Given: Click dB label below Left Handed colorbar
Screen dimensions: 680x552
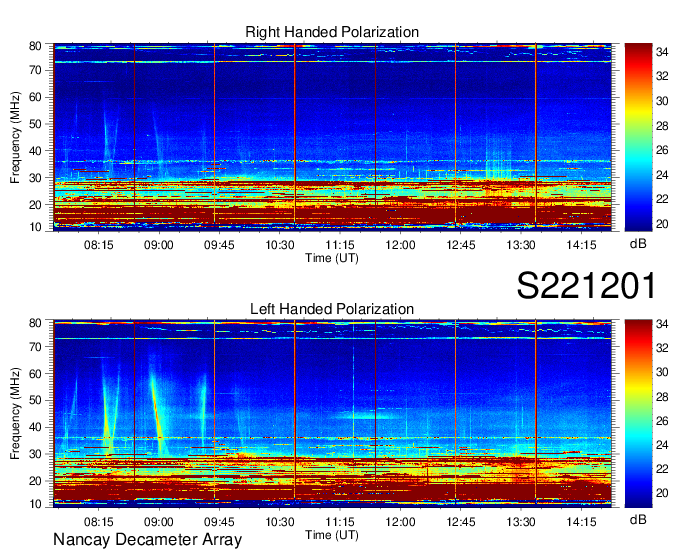Looking at the screenshot, I should (x=638, y=519).
